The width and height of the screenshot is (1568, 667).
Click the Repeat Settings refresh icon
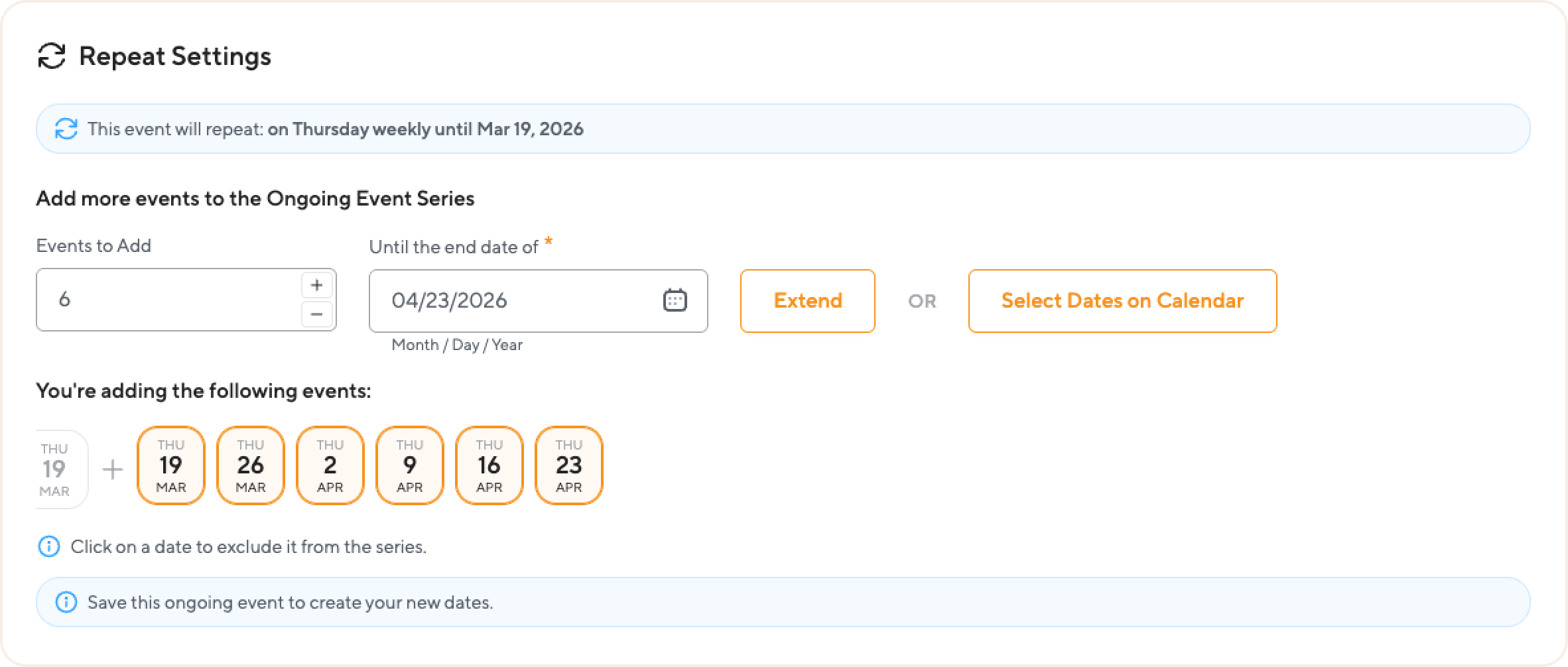coord(52,56)
